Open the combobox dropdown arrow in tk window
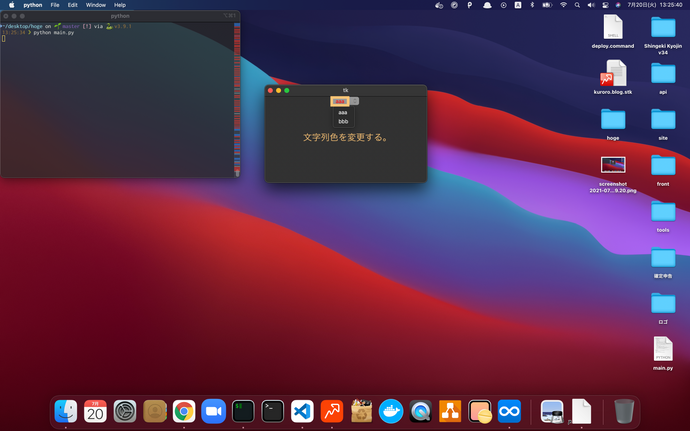The width and height of the screenshot is (690, 431). (355, 101)
